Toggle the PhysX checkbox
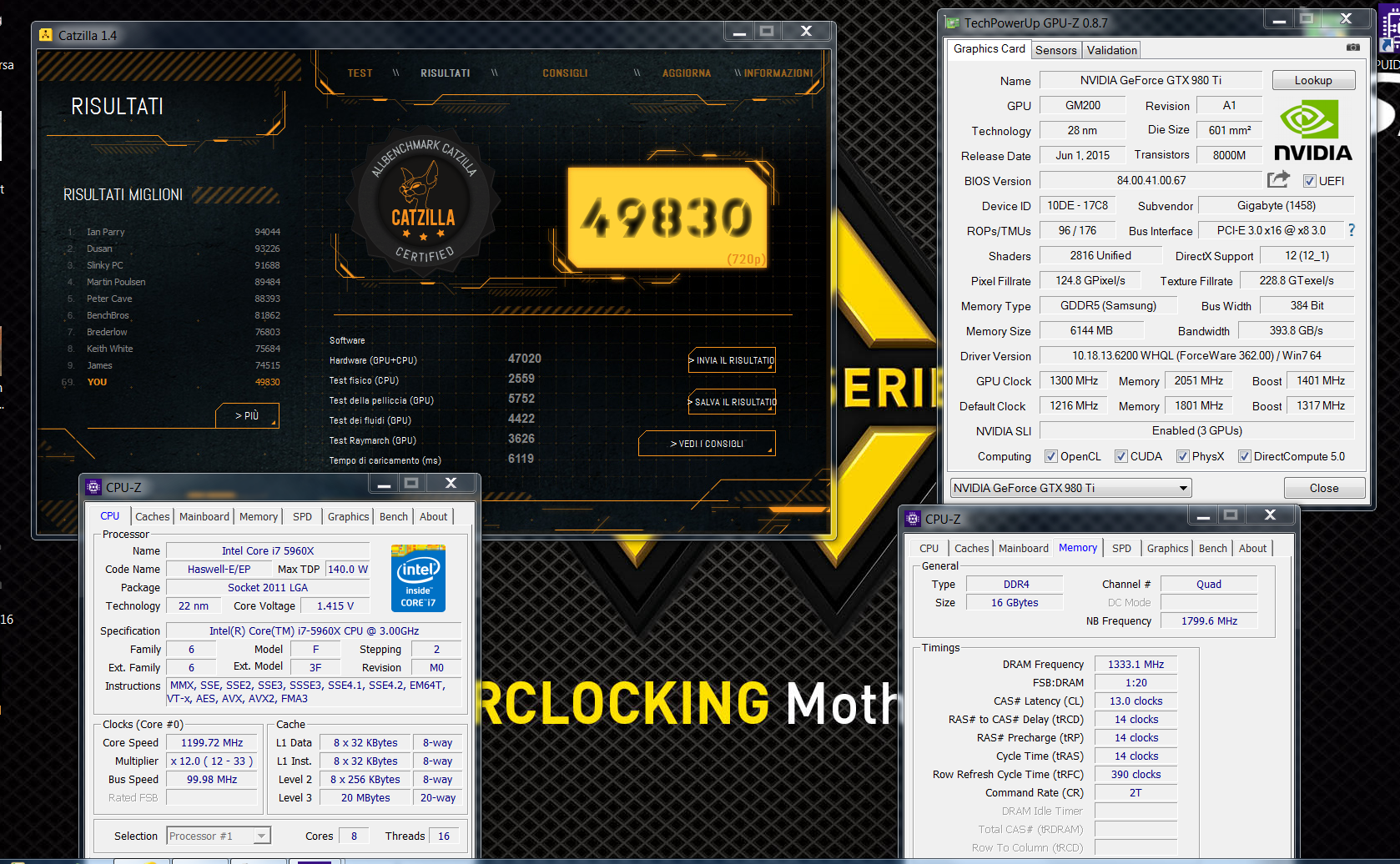1400x864 pixels. pyautogui.click(x=1183, y=456)
